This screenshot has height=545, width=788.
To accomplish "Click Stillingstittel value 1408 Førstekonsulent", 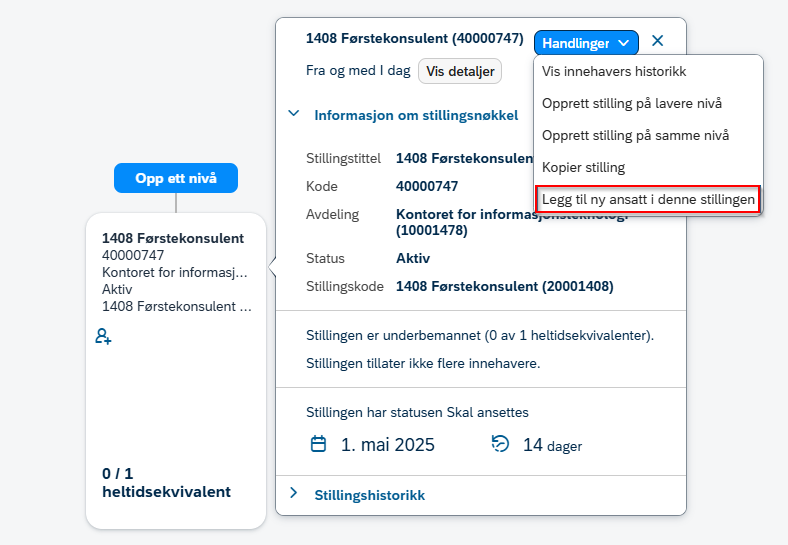I will tap(464, 158).
